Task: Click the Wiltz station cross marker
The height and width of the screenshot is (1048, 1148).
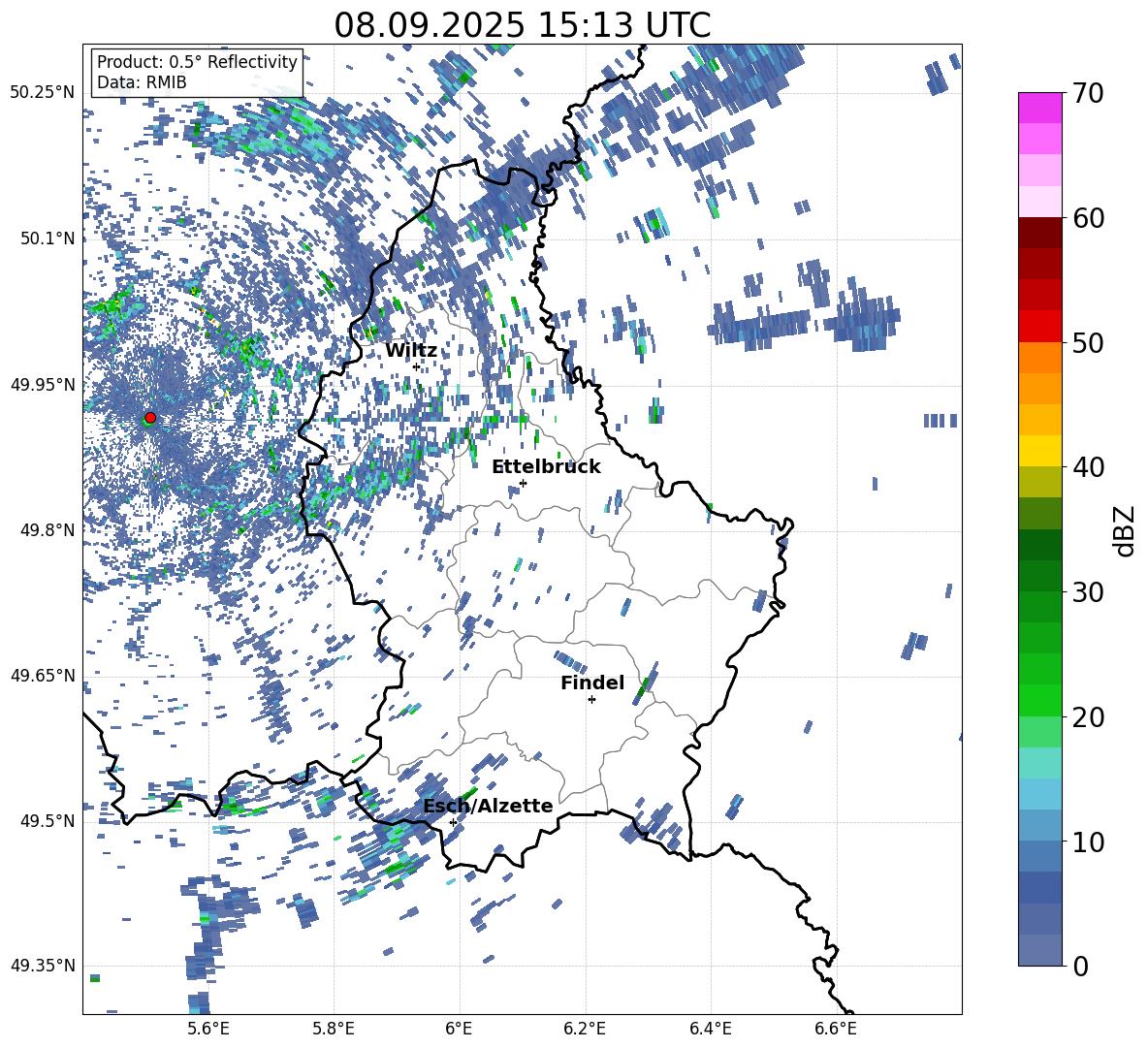Action: coord(417,366)
